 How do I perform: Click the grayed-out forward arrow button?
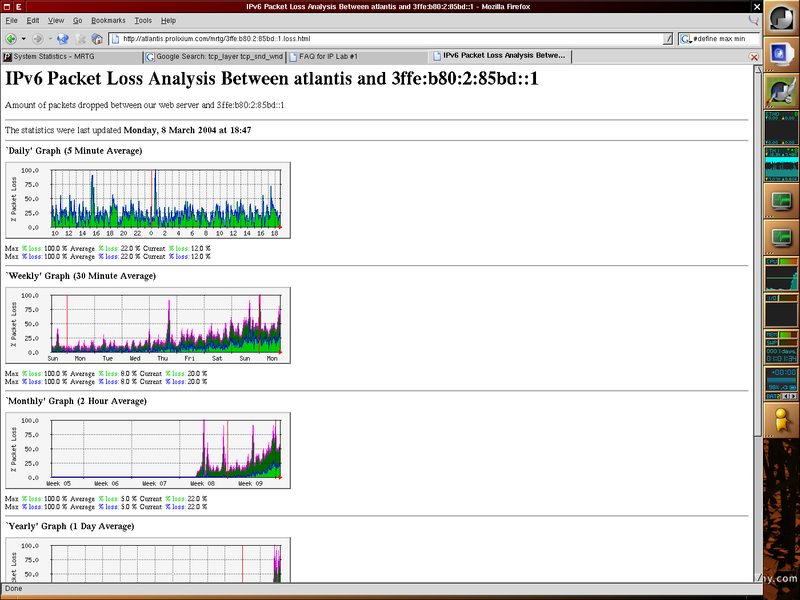[x=37, y=39]
